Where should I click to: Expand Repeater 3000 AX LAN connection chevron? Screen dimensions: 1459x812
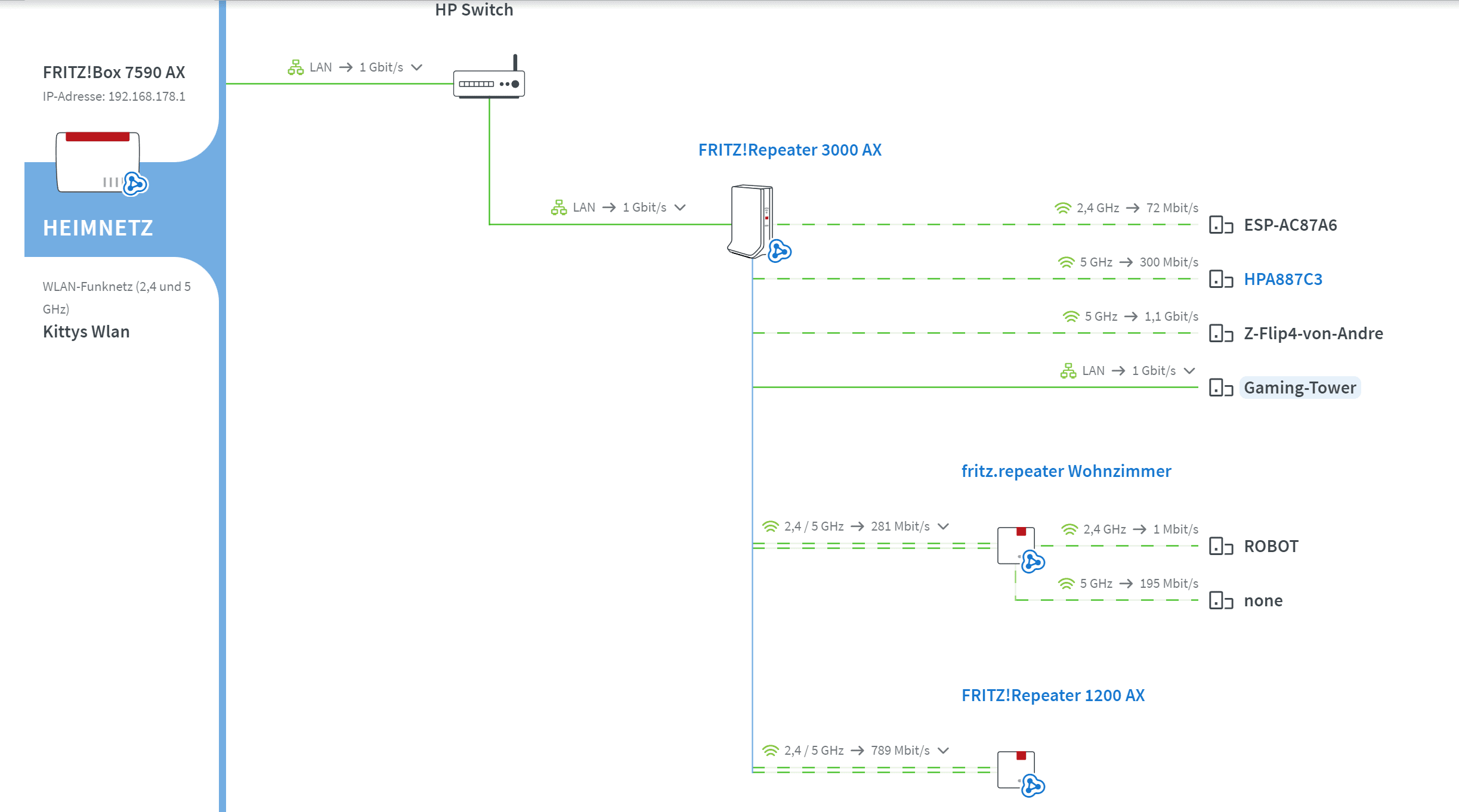680,207
